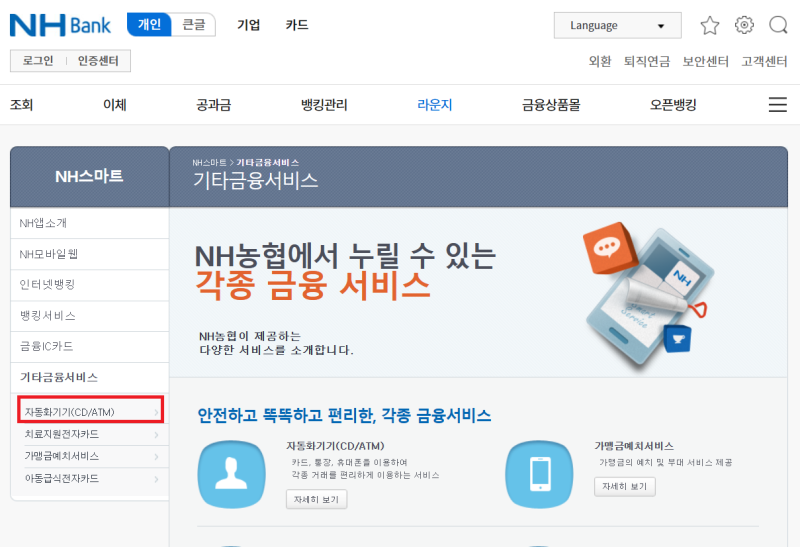Open the 오픈뱅킹 menu
This screenshot has width=800, height=547.
[x=673, y=105]
